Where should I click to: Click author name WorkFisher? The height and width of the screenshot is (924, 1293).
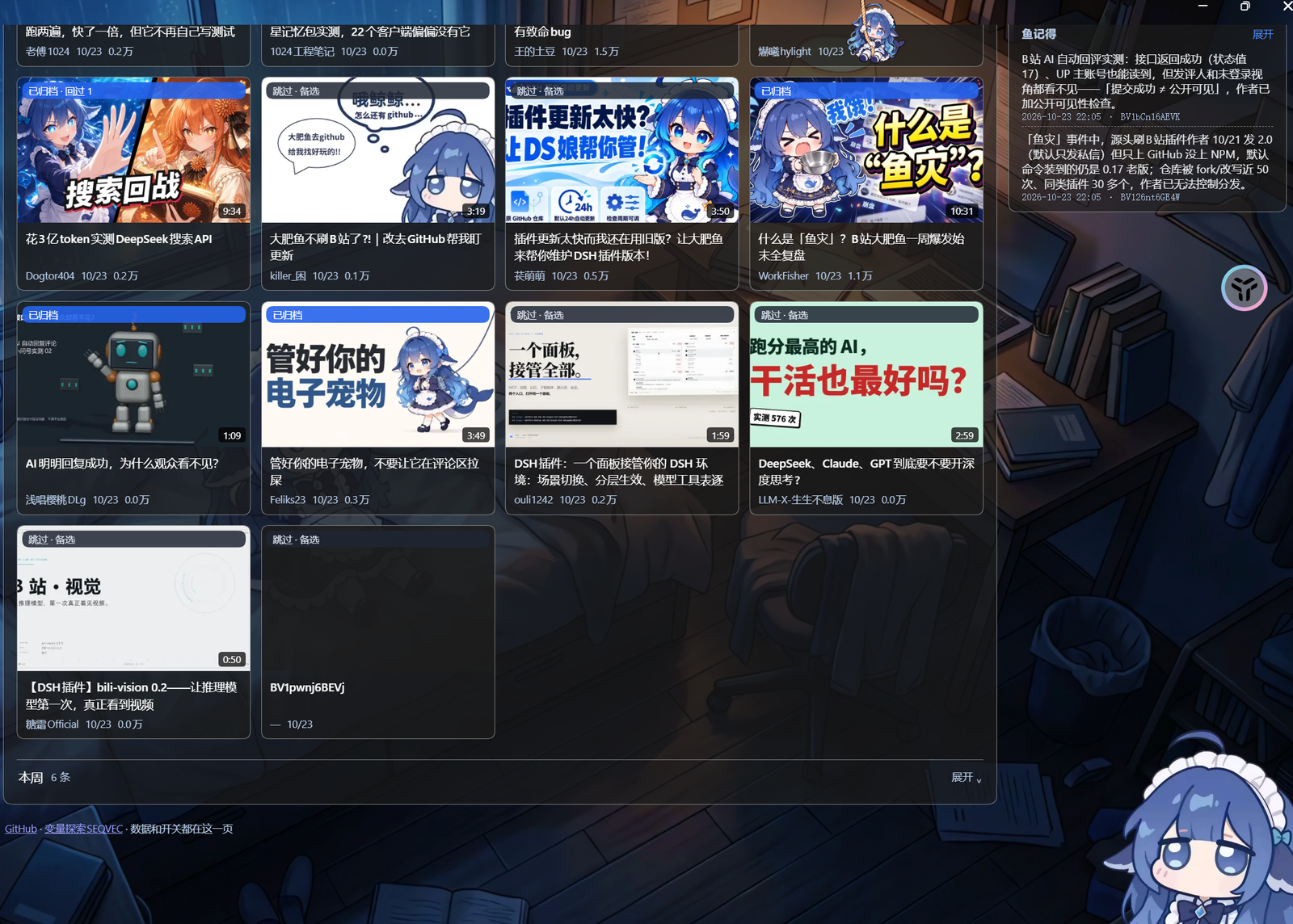click(783, 276)
